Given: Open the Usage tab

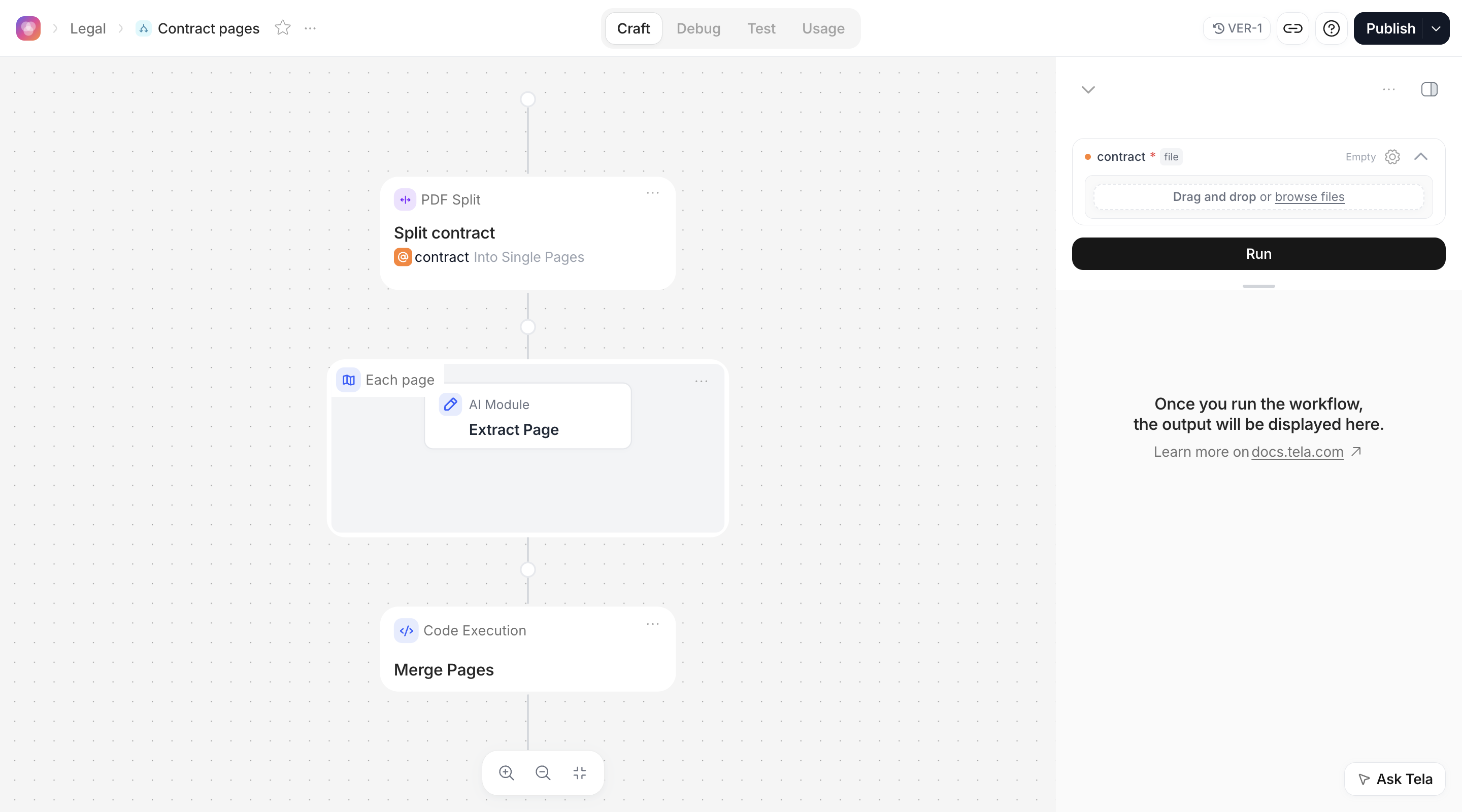Looking at the screenshot, I should pos(823,28).
